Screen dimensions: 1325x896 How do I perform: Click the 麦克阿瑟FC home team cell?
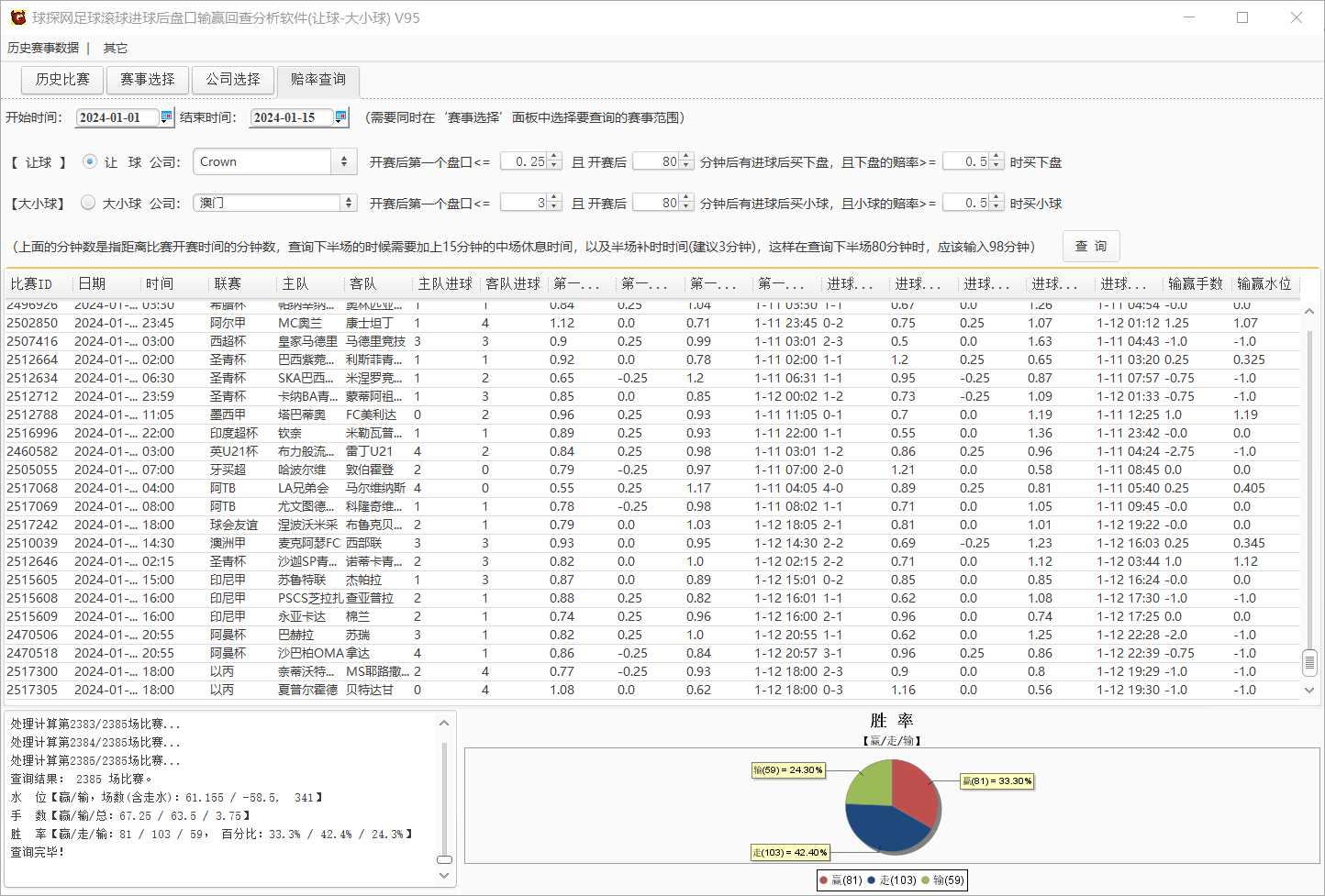pyautogui.click(x=308, y=543)
